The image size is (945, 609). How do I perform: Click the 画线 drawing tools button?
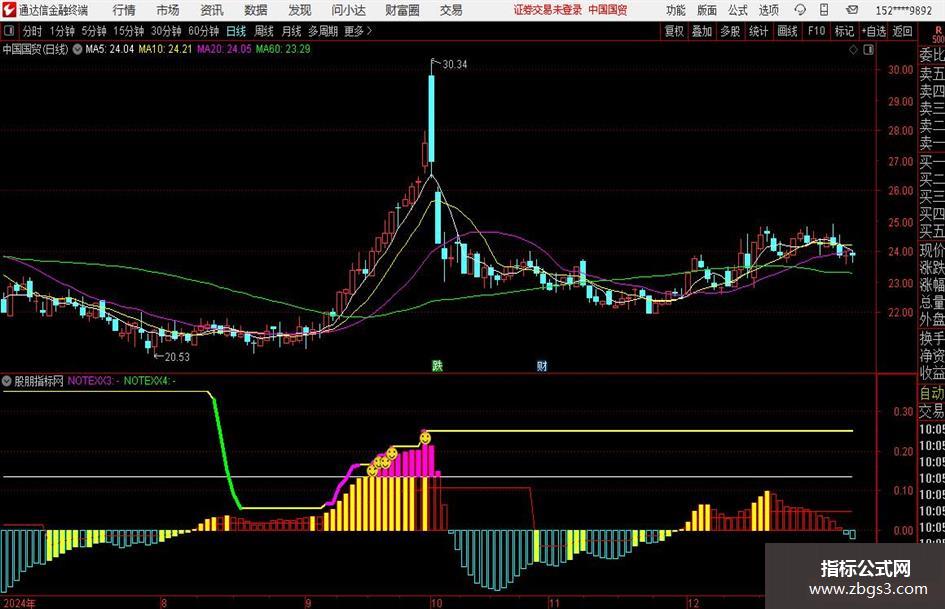pos(788,31)
